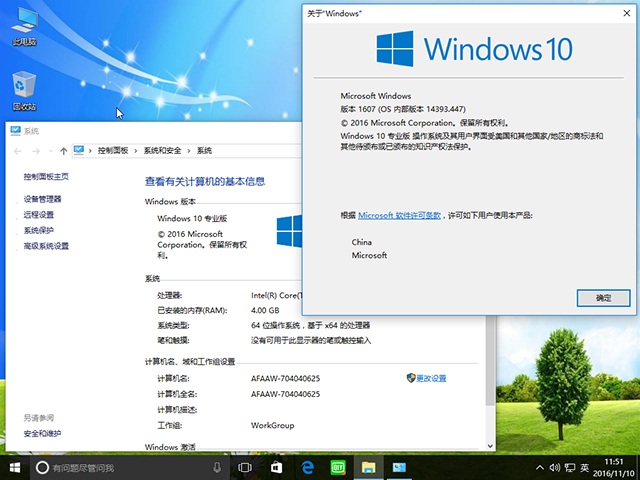This screenshot has height=480, width=640.
Task: Open 设备管理器 from the left panel
Action: [x=43, y=199]
